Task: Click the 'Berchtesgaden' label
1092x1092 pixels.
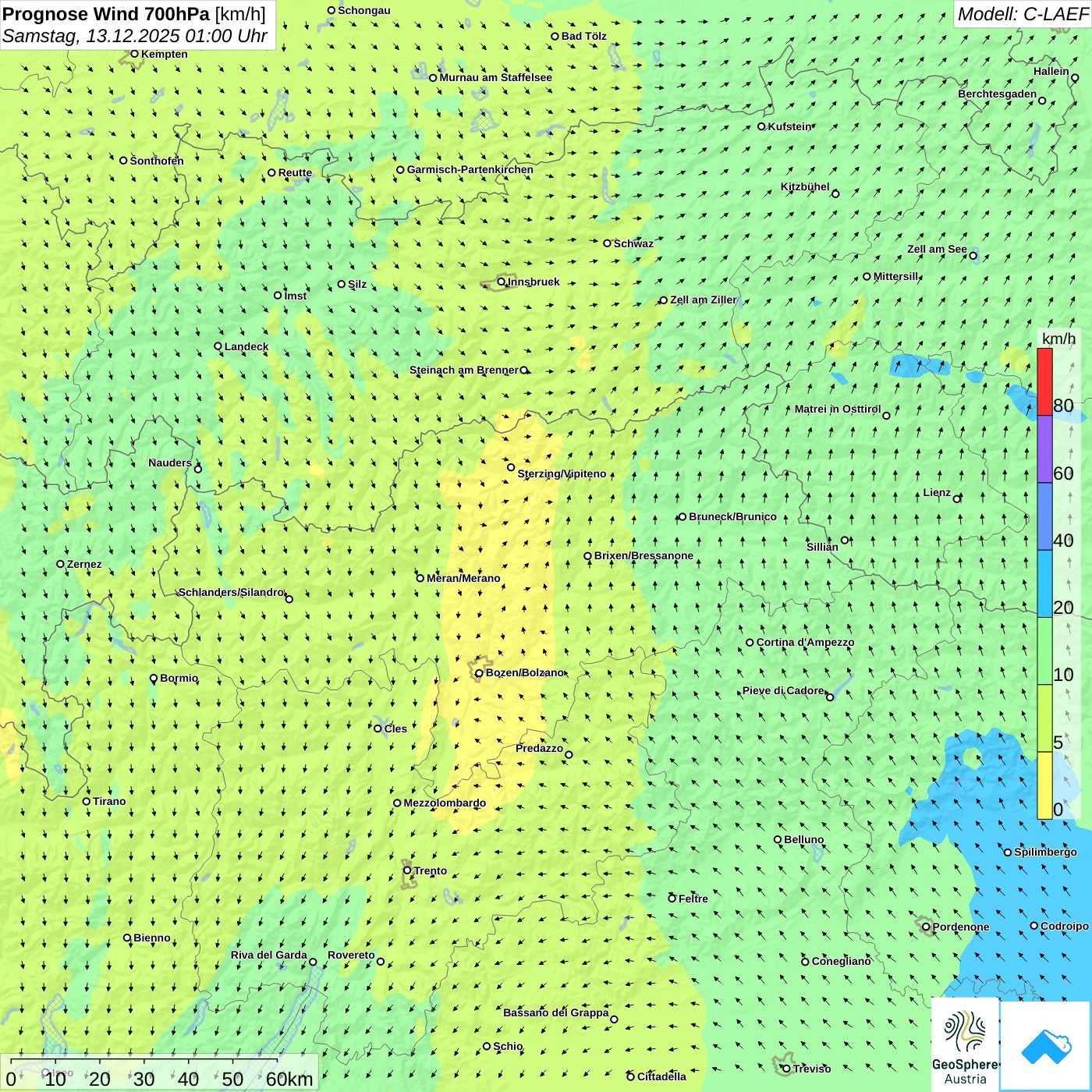Action: click(998, 94)
